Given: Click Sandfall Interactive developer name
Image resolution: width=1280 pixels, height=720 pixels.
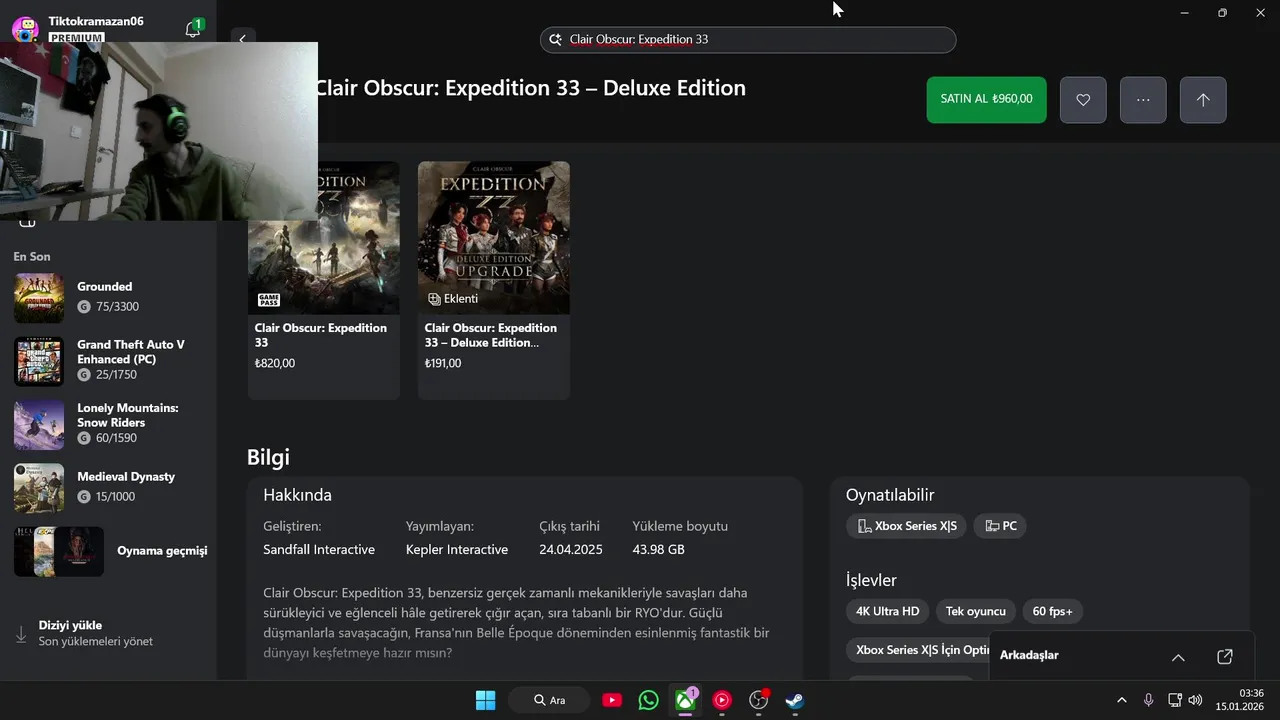Looking at the screenshot, I should 319,549.
